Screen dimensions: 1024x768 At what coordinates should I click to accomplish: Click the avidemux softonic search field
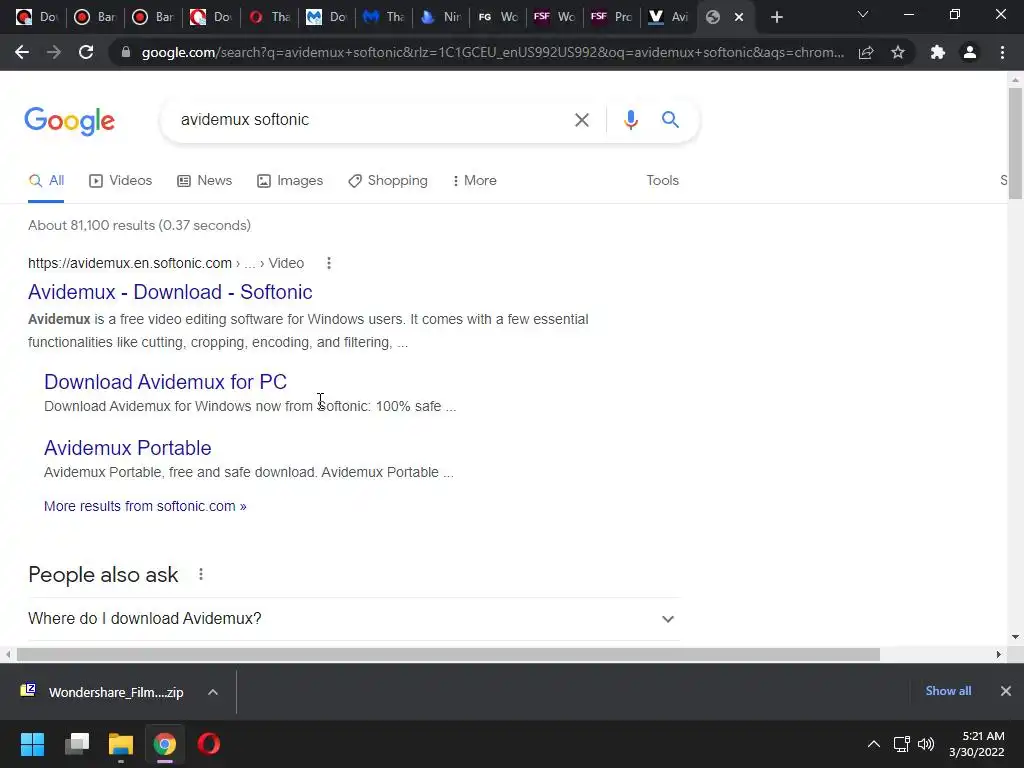pyautogui.click(x=372, y=120)
